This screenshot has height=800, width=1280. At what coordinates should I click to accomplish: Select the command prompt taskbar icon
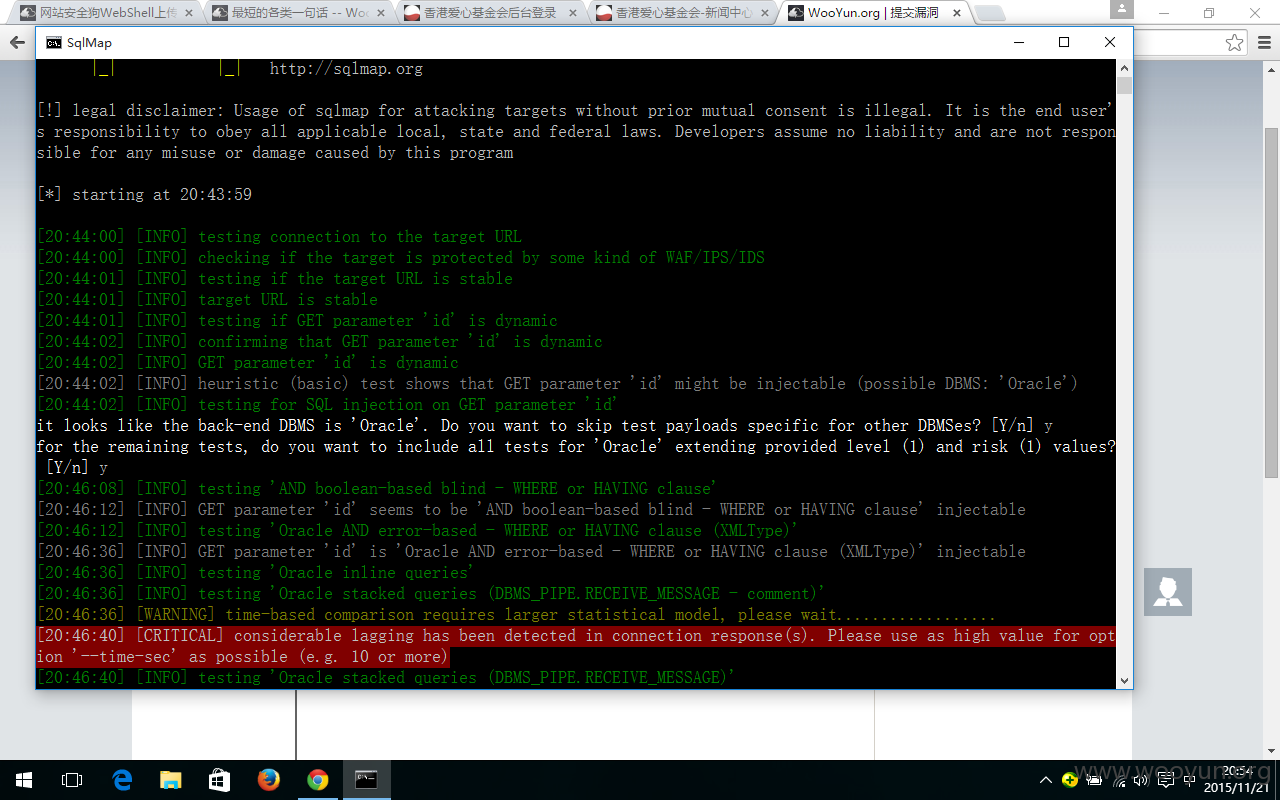[367, 780]
